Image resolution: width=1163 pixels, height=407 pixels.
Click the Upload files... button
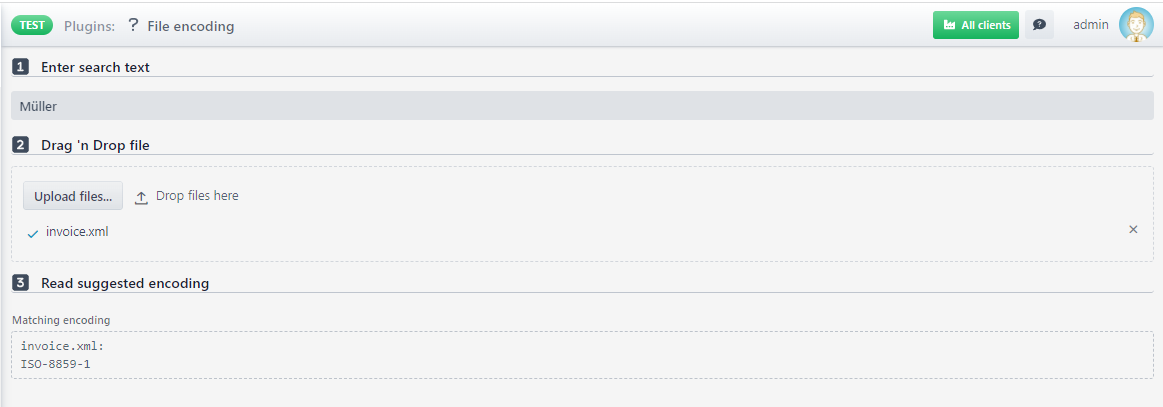coord(73,196)
